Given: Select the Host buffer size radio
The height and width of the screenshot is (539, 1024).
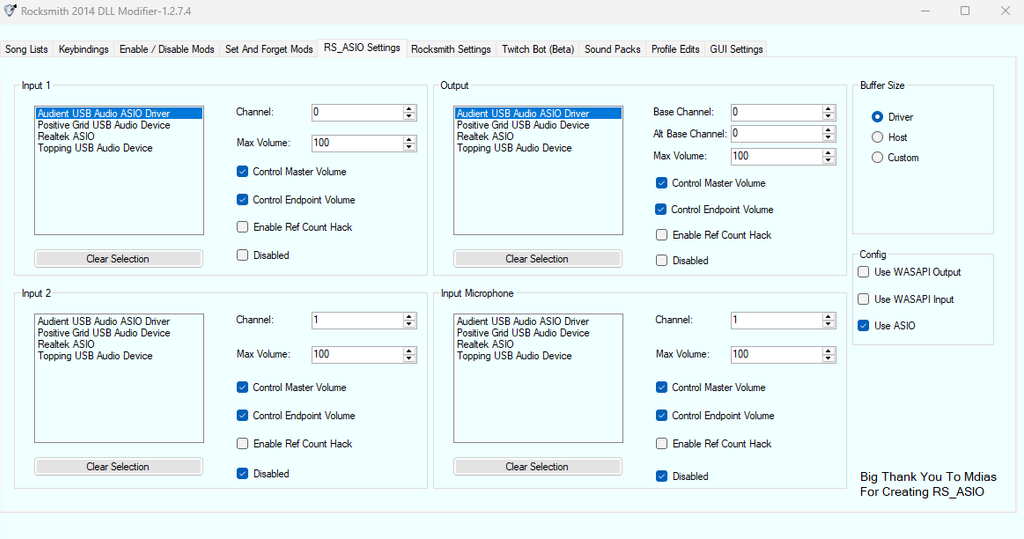Looking at the screenshot, I should click(x=877, y=137).
